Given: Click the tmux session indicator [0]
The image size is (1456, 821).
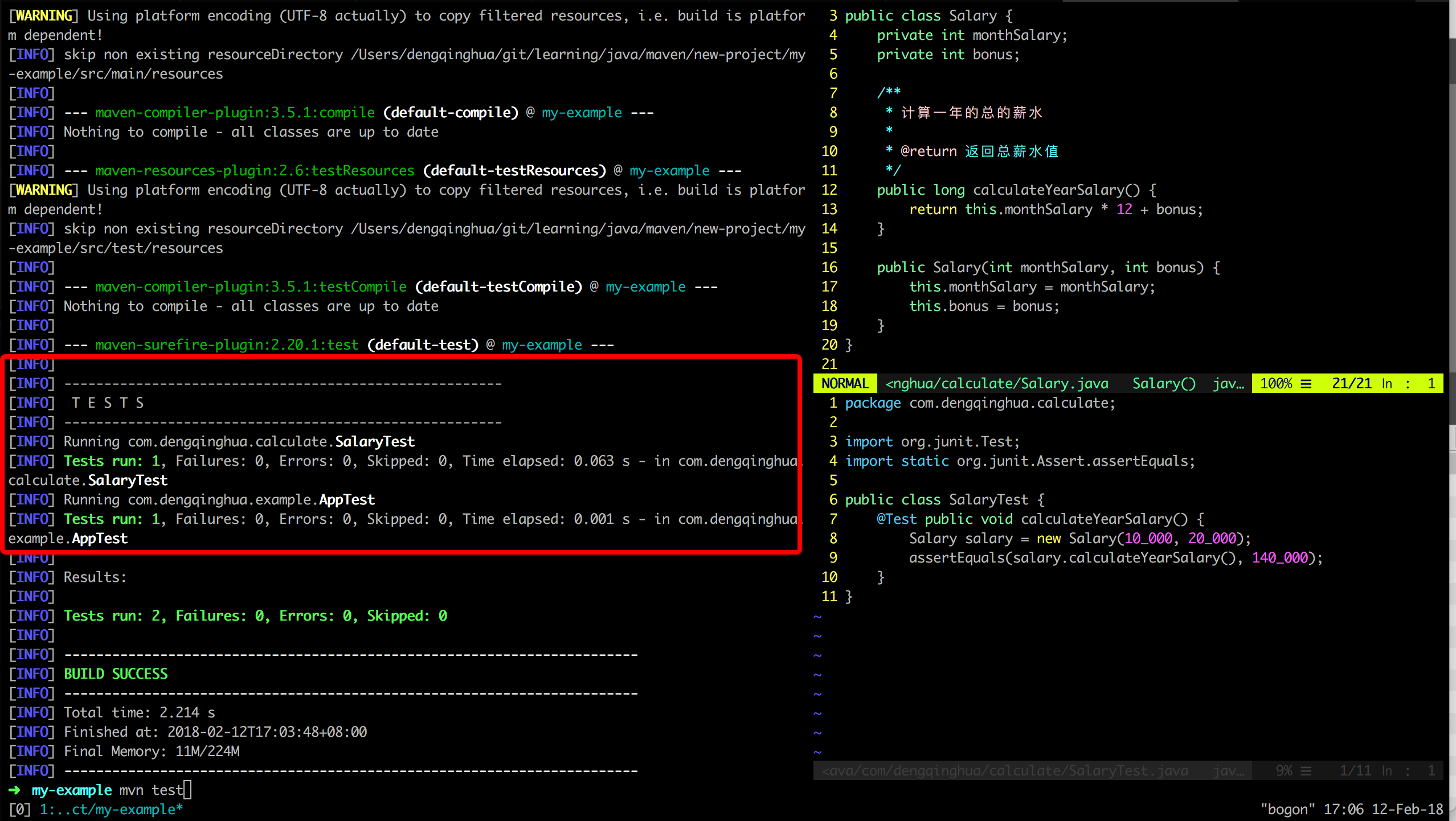Looking at the screenshot, I should pos(19,810).
